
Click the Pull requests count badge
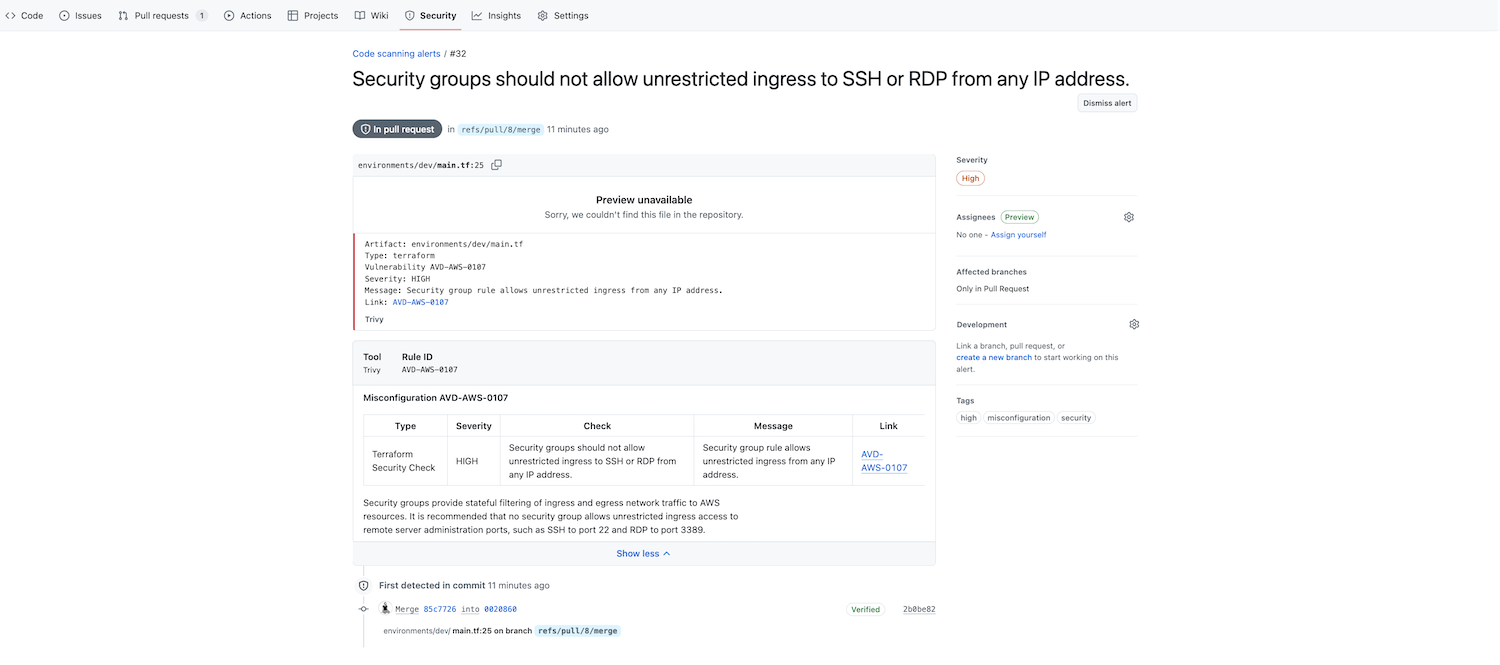pyautogui.click(x=201, y=16)
